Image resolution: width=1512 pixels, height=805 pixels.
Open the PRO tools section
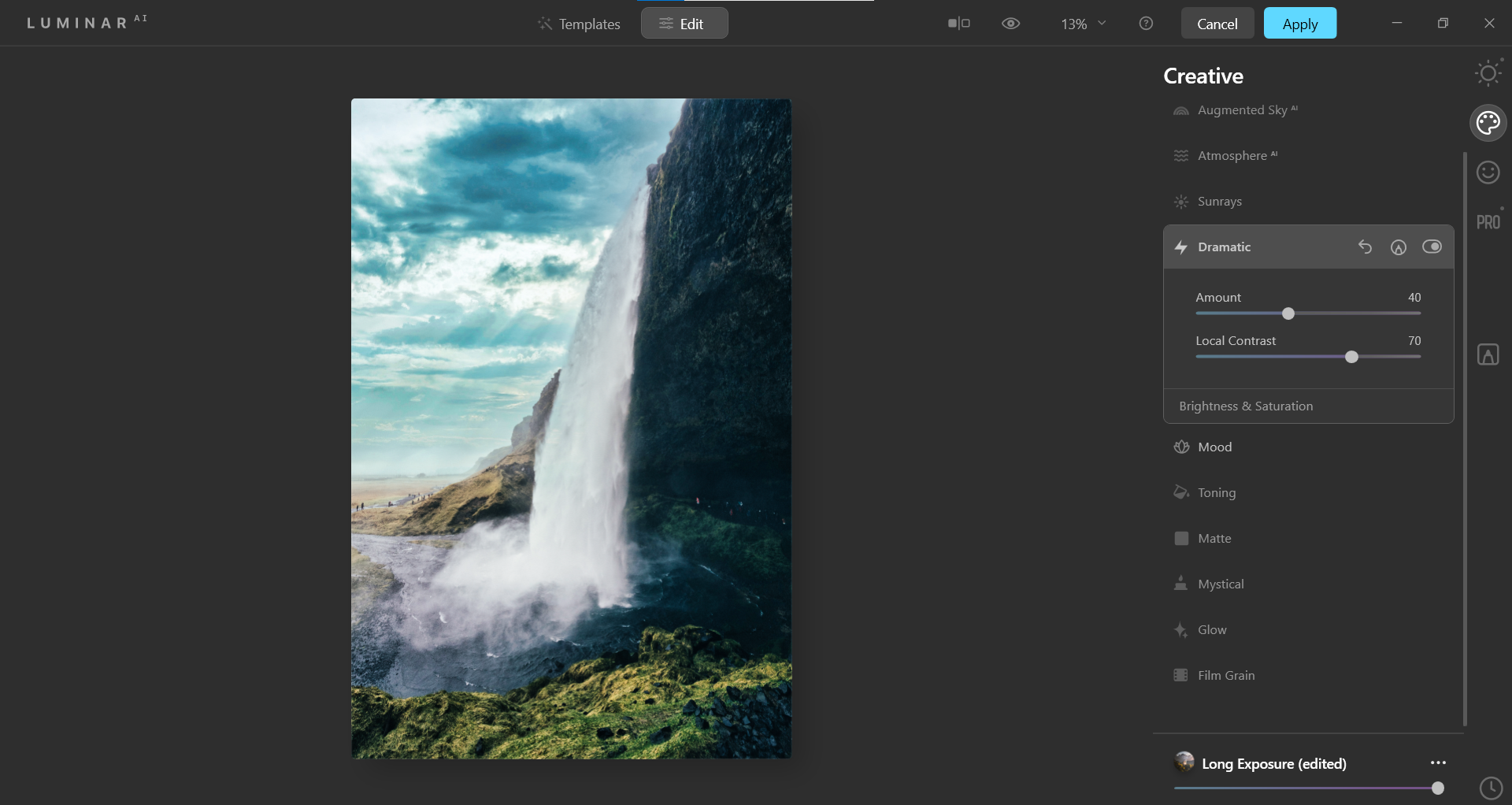click(x=1488, y=222)
